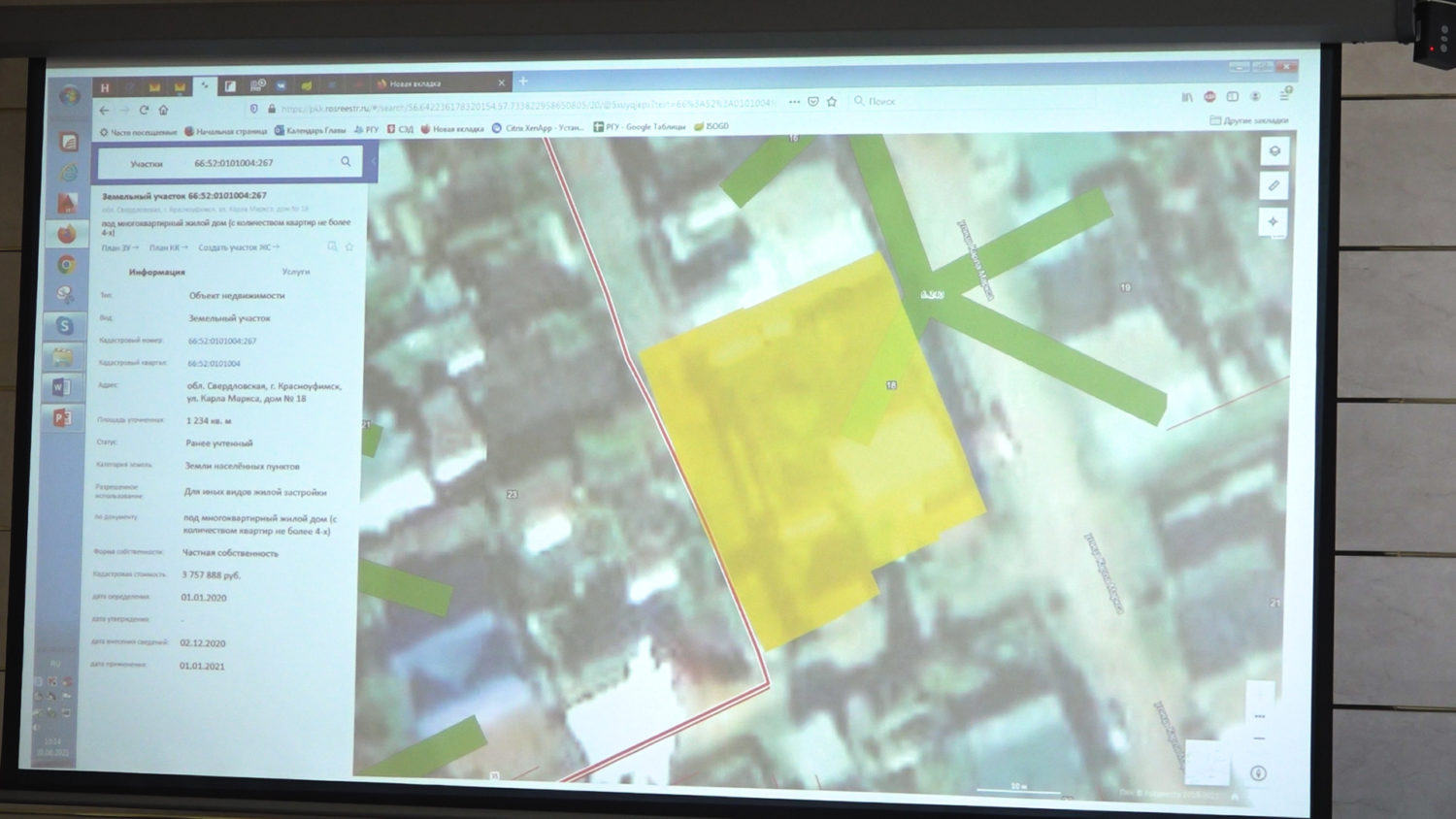Click the Земли населённых пунктов value
Screen dimensions: 1456x819
[242, 467]
